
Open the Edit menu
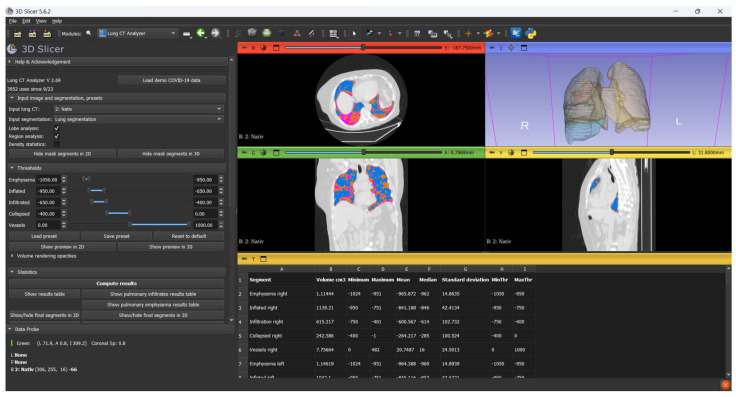26,21
